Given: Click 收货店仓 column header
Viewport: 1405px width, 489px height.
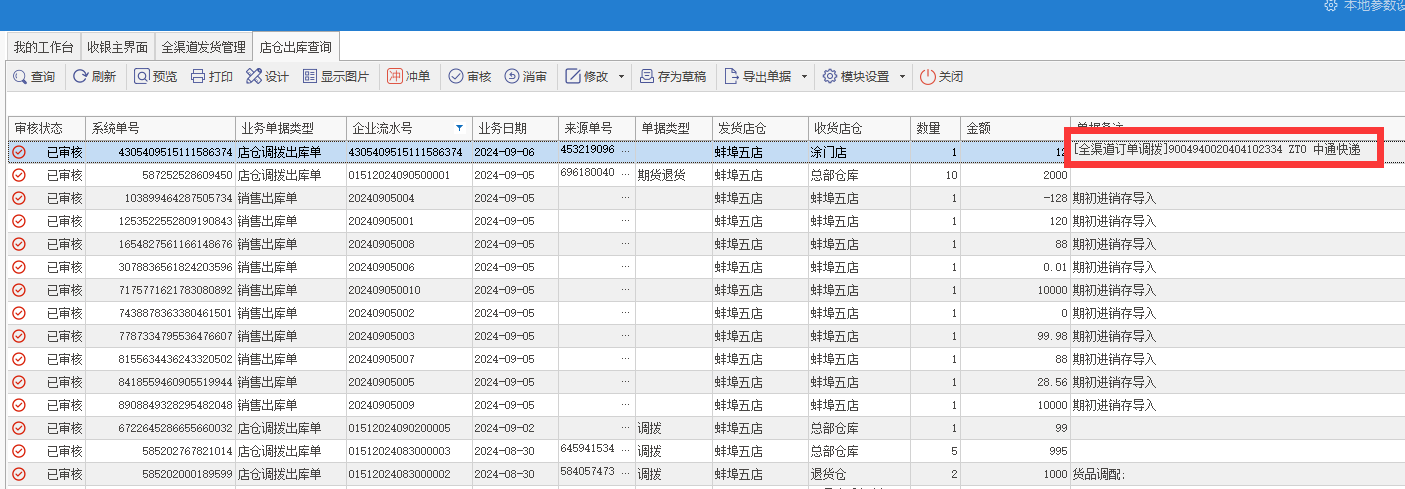Looking at the screenshot, I should pyautogui.click(x=859, y=129).
